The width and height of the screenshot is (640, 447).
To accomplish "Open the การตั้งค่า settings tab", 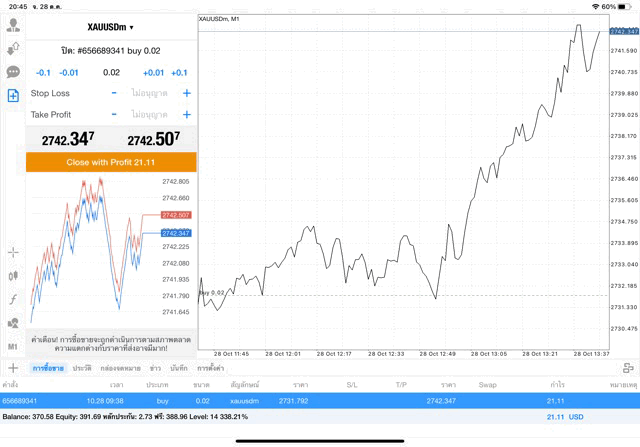I will 210,369.
